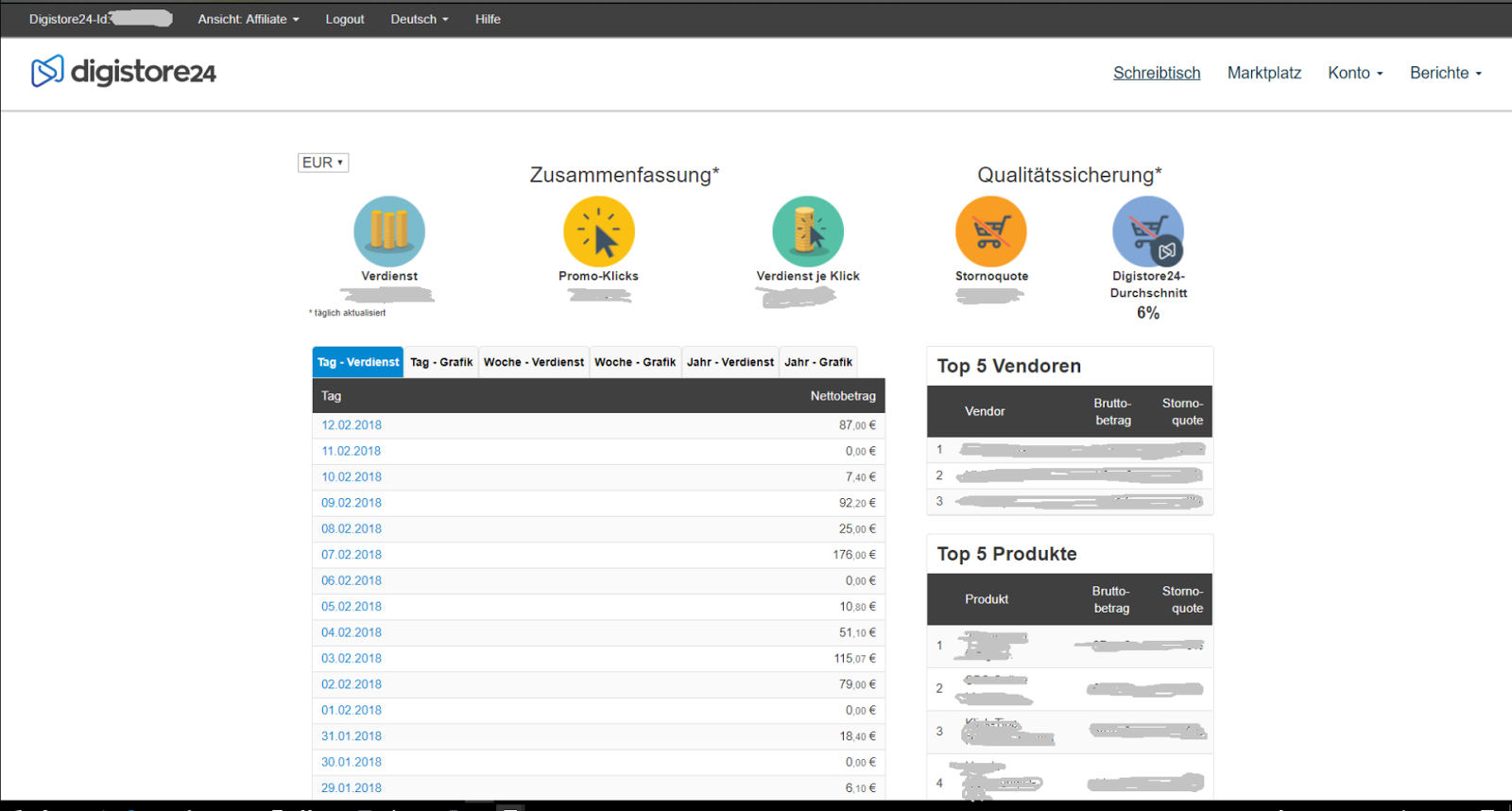Switch to the Jahr - Verdienst tab

click(x=730, y=362)
